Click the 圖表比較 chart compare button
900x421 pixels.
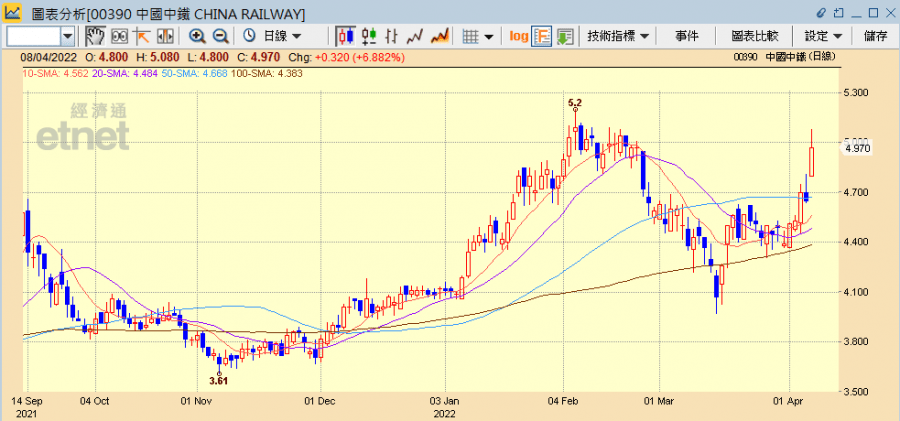755,36
